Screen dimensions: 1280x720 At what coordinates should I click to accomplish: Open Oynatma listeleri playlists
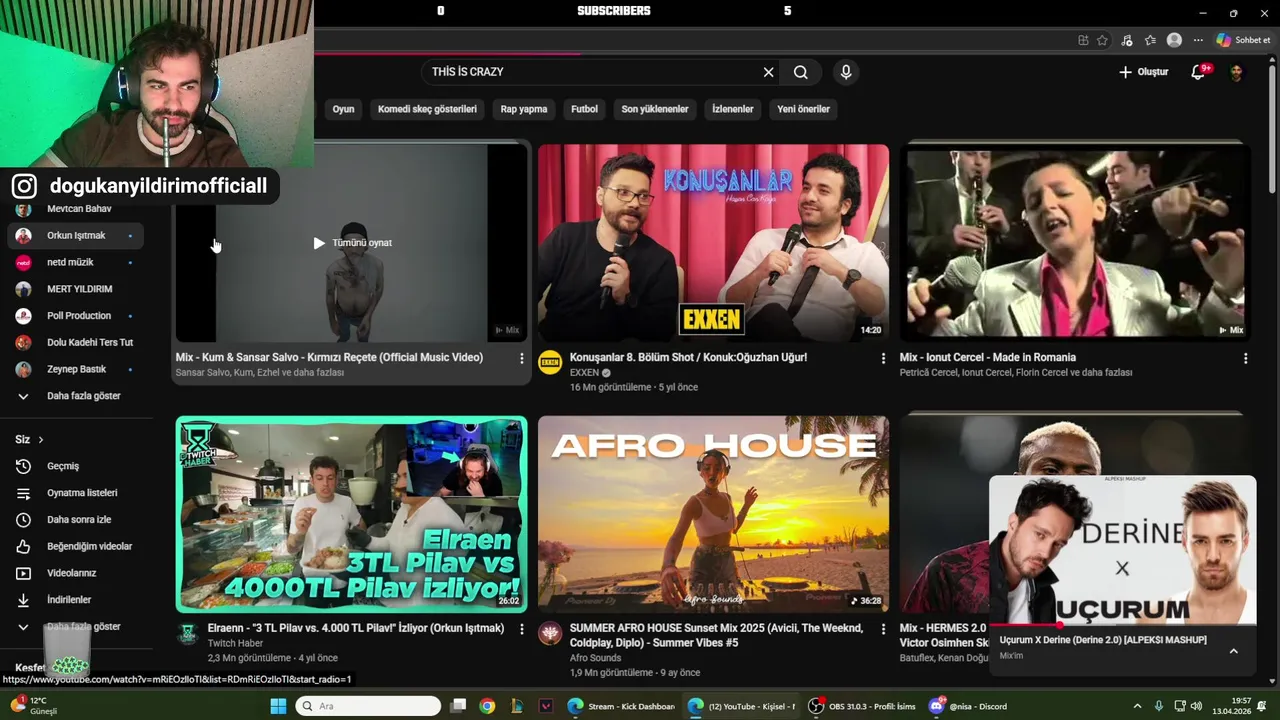[x=76, y=493]
